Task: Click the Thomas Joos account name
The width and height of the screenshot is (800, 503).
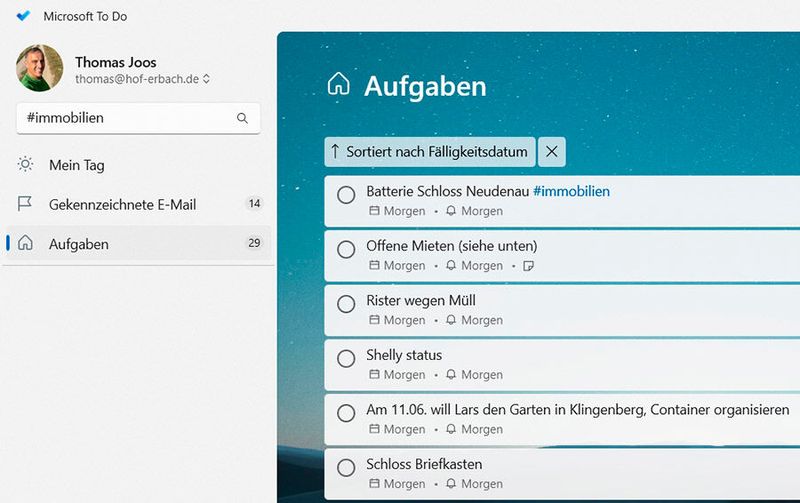Action: 116,62
